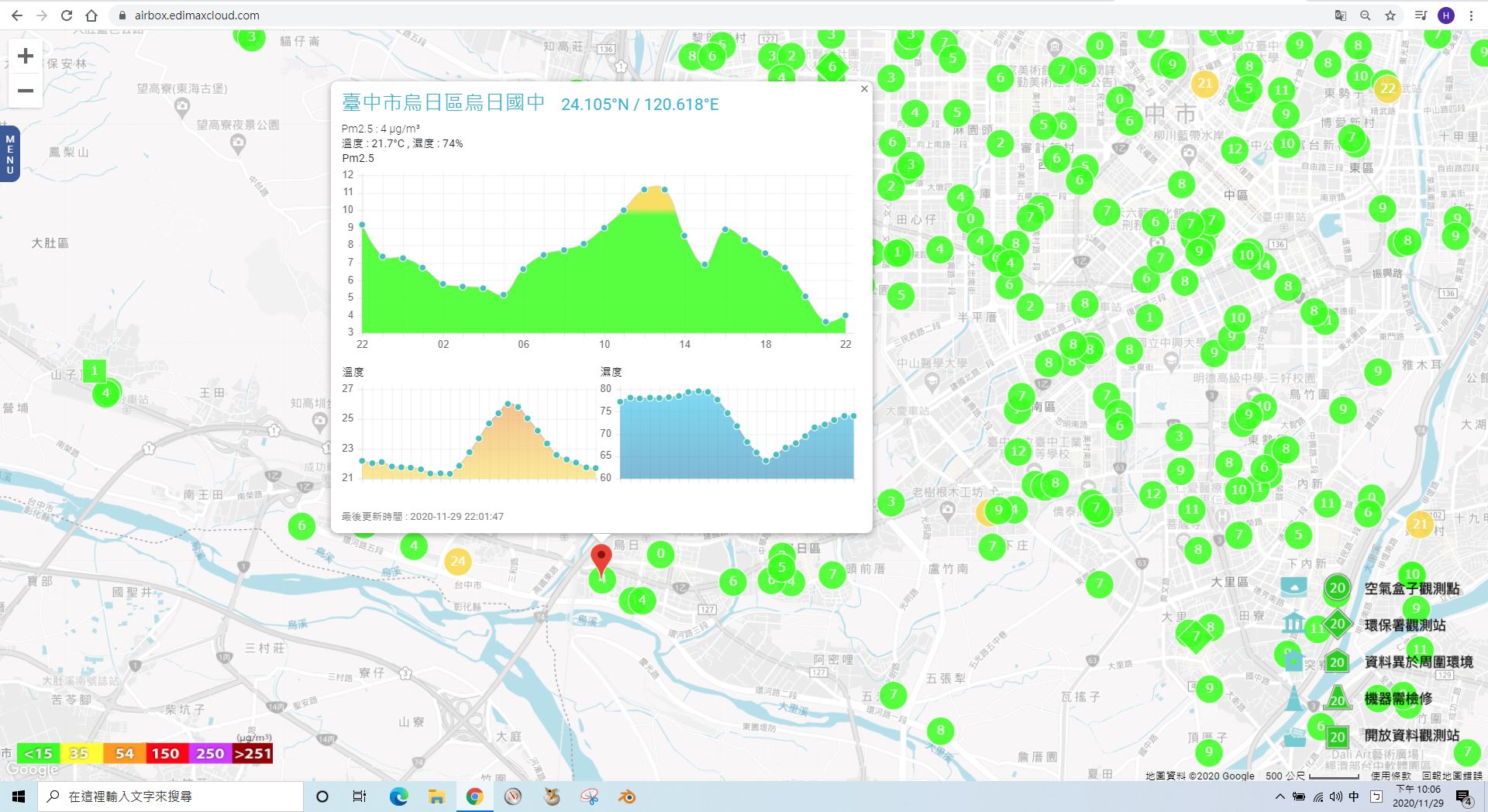Click the 機器需檢修 legend label
This screenshot has height=812, width=1488.
coord(1398,698)
